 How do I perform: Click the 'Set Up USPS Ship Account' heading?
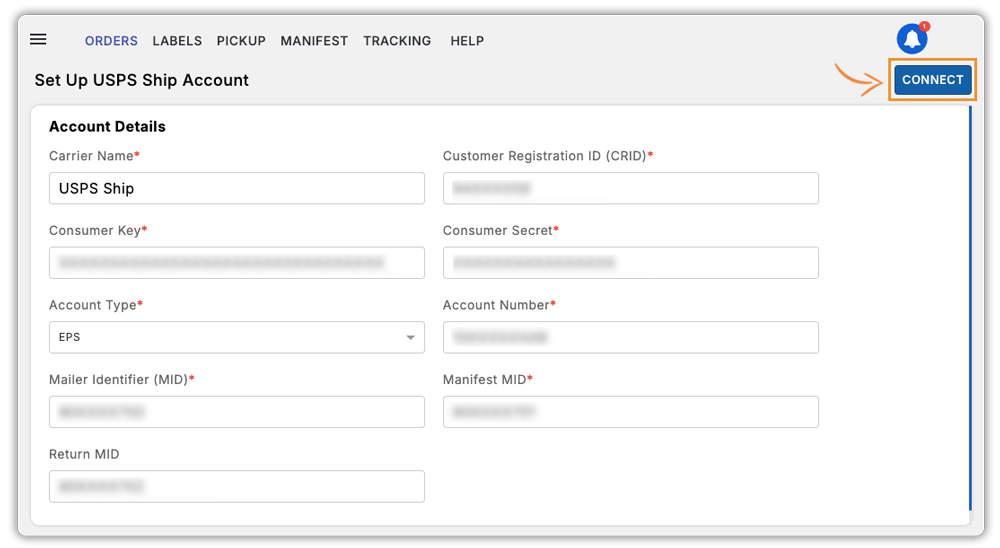click(x=142, y=80)
